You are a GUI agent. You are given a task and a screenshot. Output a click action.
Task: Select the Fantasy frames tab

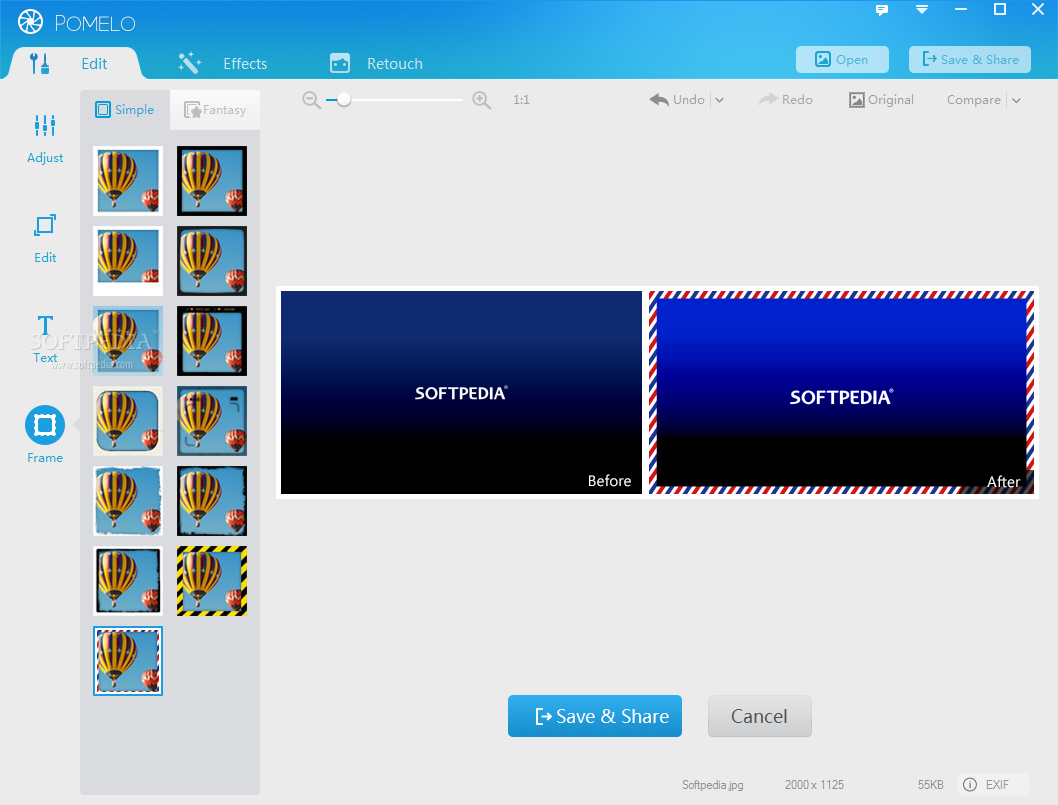click(x=215, y=109)
